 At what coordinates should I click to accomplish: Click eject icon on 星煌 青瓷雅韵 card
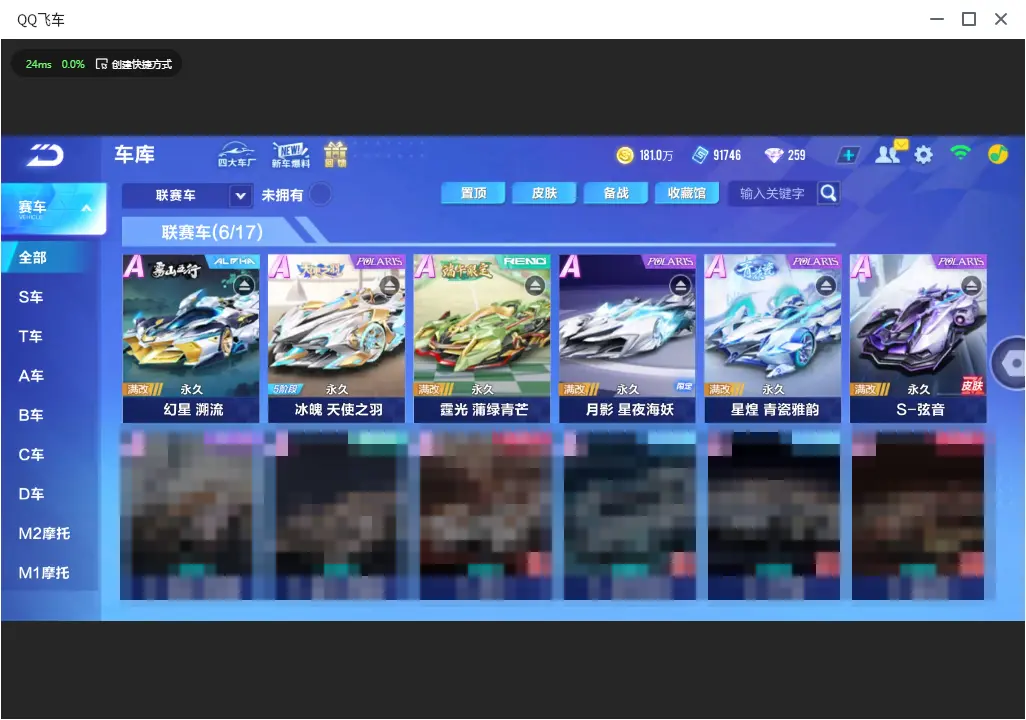[826, 285]
